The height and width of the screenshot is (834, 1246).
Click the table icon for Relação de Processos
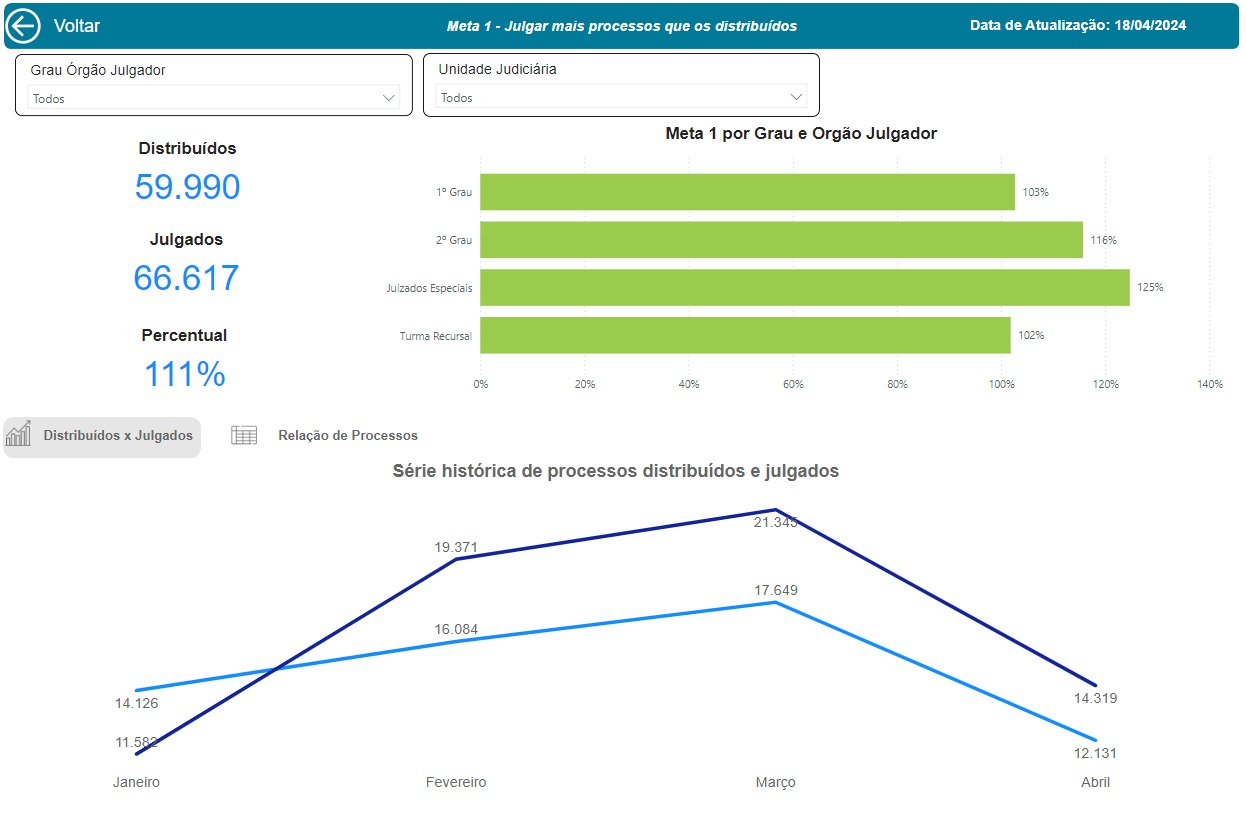pos(244,435)
